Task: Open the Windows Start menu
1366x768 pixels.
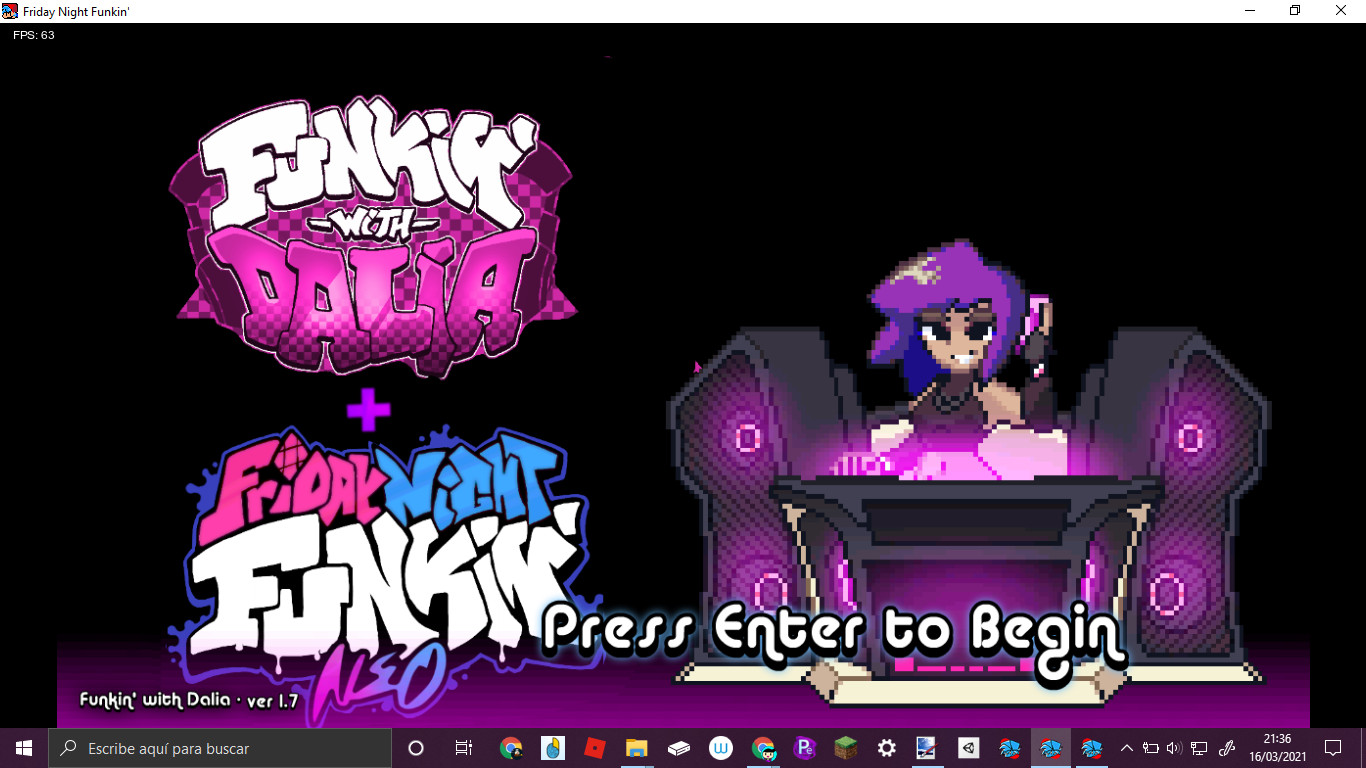Action: [x=24, y=748]
